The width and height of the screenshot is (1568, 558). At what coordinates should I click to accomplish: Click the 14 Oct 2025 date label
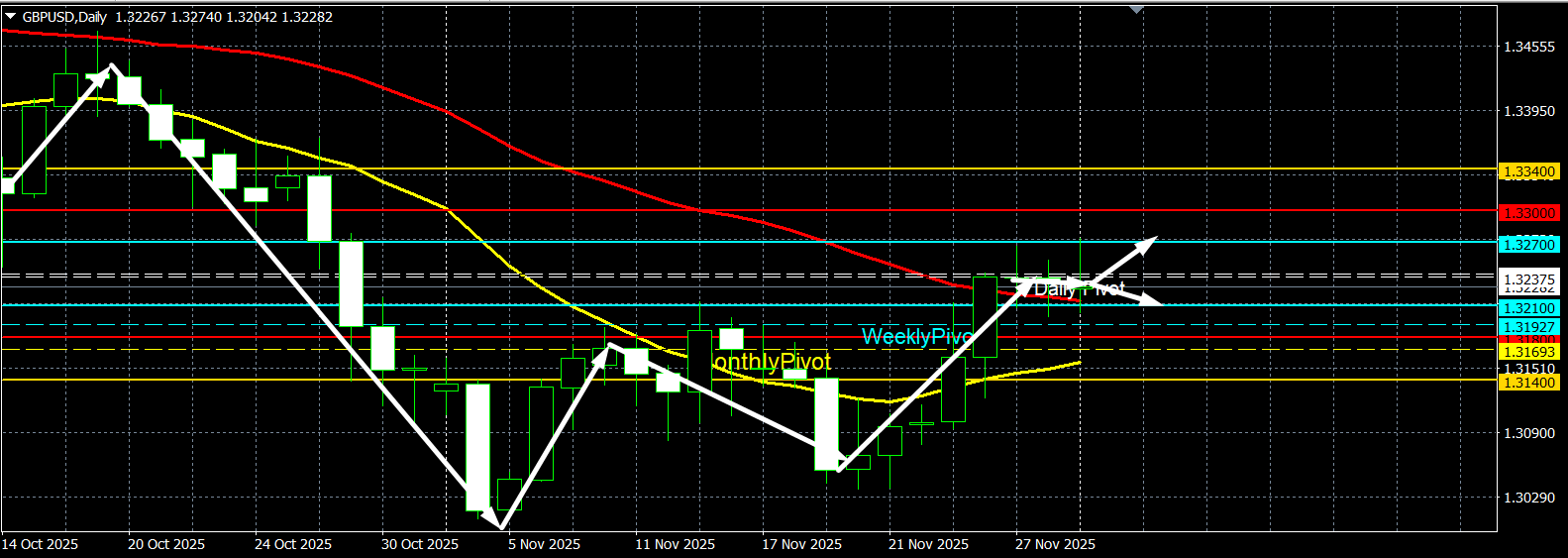(x=40, y=544)
